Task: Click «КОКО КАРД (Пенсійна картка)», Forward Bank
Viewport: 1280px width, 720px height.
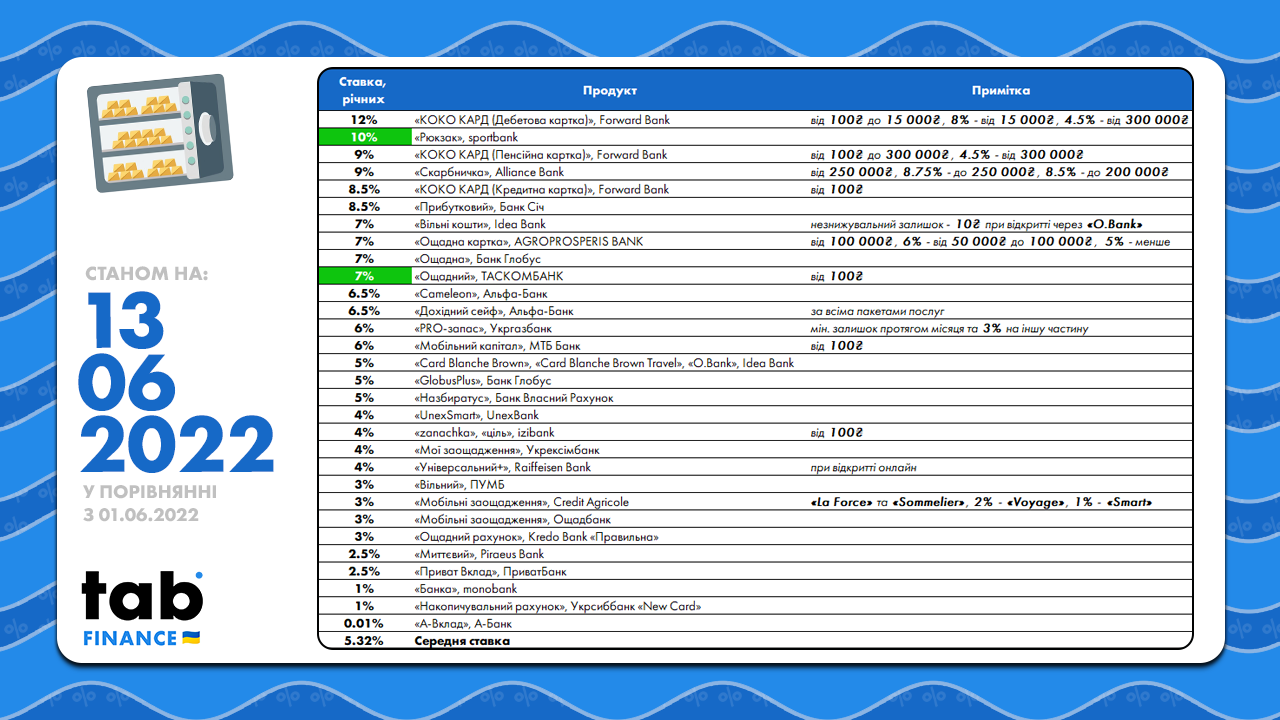Action: 540,155
